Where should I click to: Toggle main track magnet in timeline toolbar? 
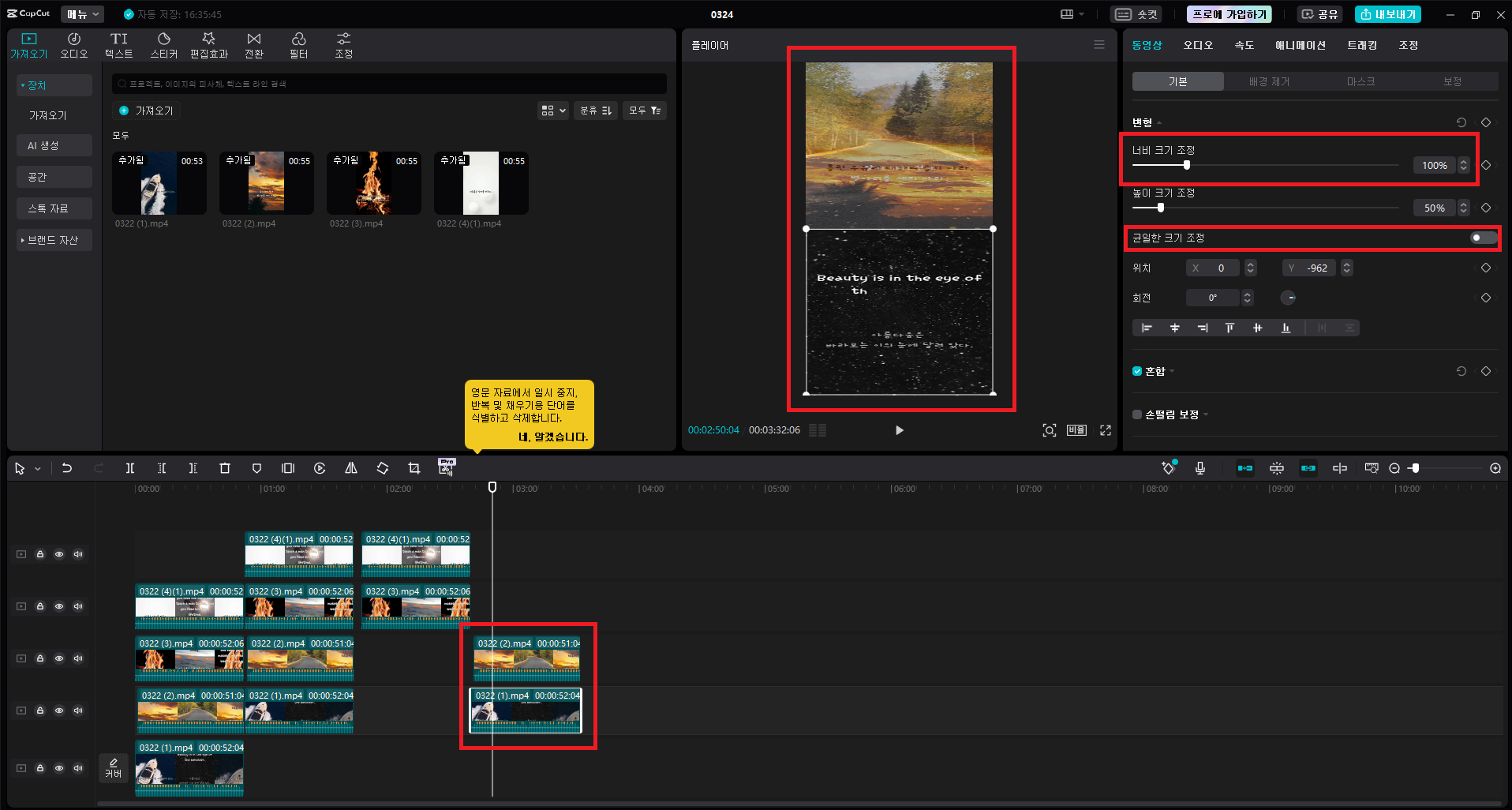pos(1245,468)
